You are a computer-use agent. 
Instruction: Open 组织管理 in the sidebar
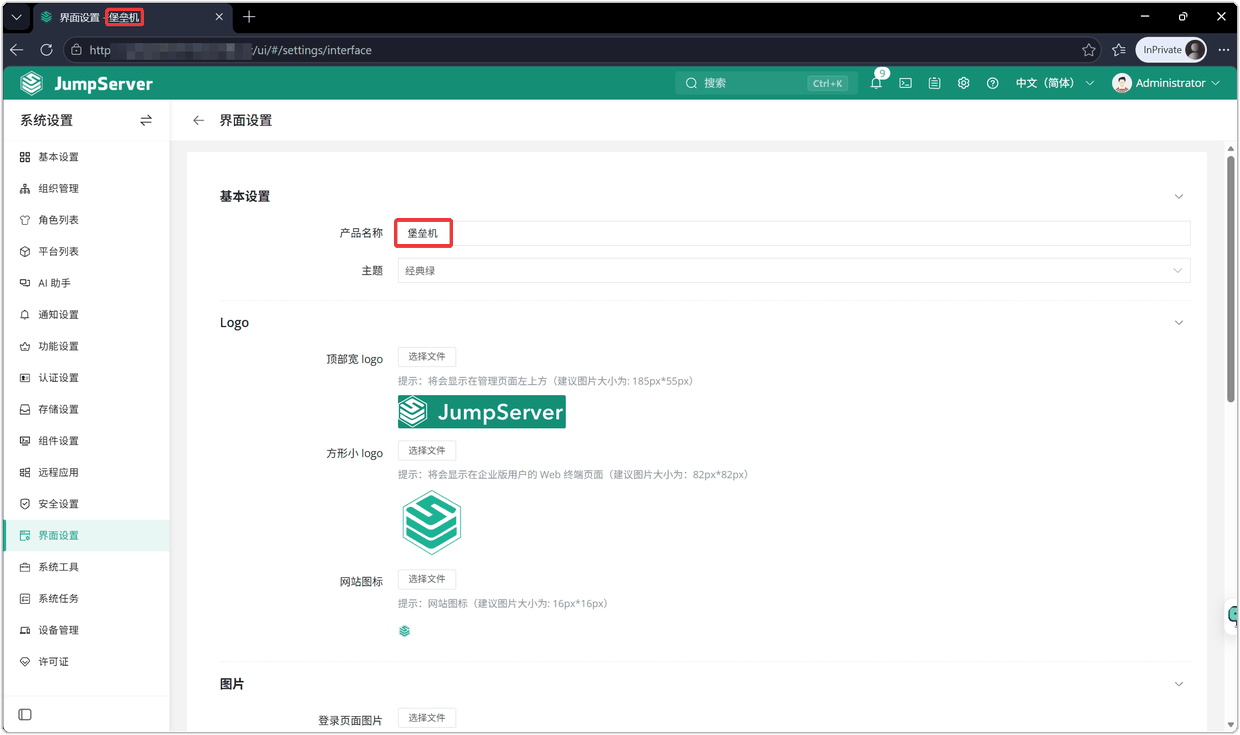point(86,189)
